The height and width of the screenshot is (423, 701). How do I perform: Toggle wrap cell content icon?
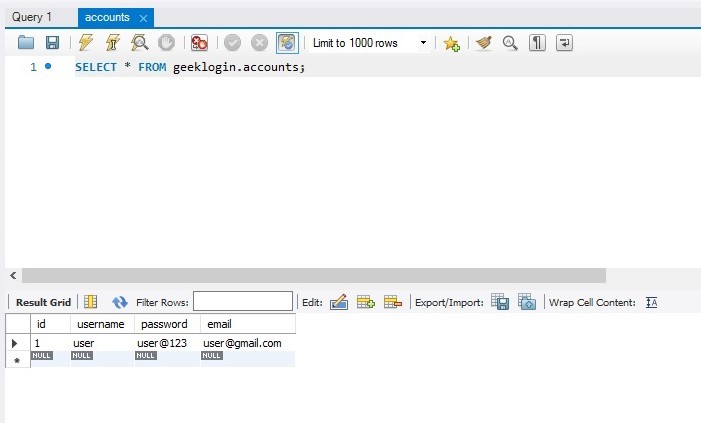(x=652, y=302)
